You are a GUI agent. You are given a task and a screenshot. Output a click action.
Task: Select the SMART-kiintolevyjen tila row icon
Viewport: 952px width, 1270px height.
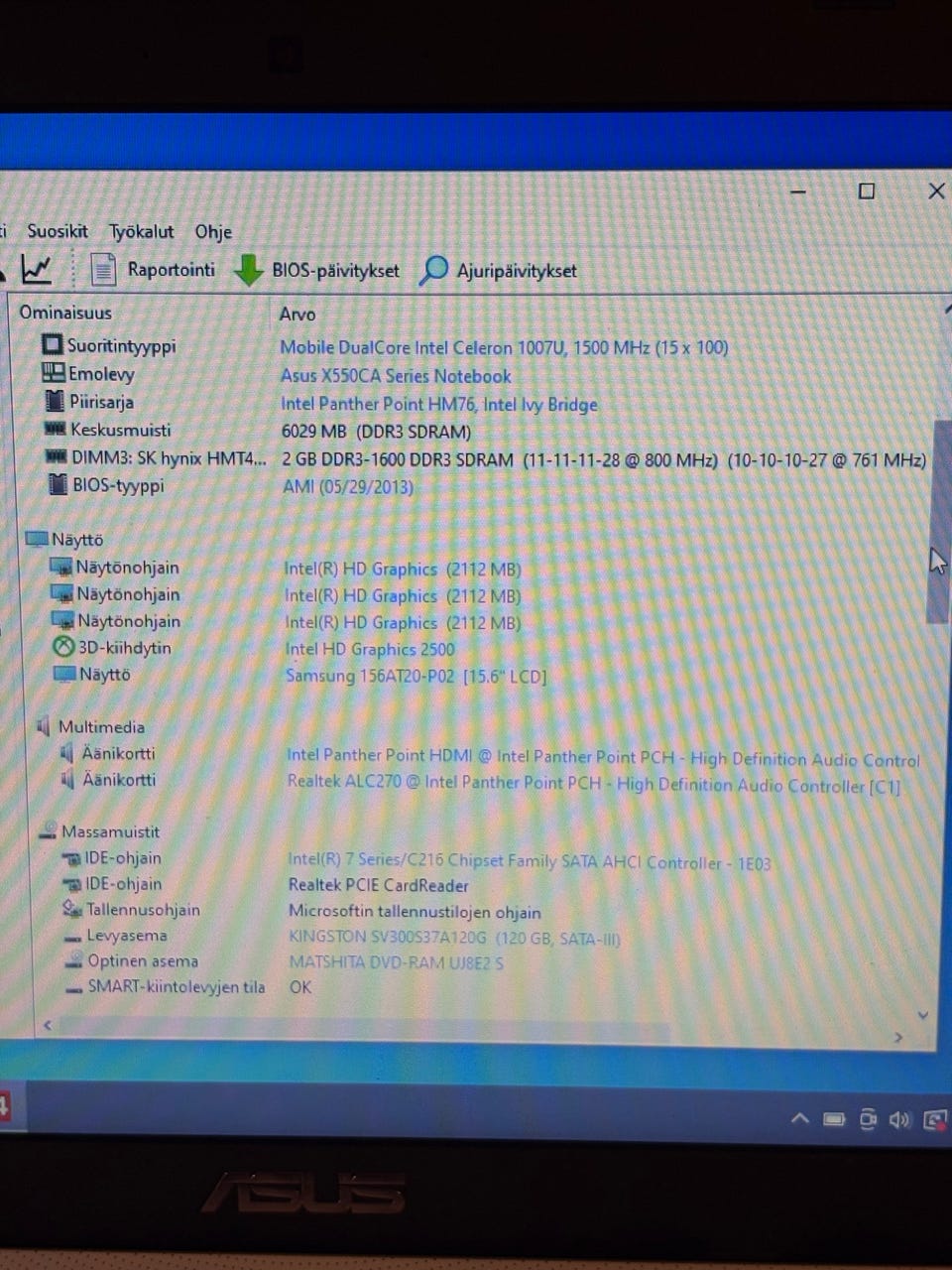pos(73,988)
